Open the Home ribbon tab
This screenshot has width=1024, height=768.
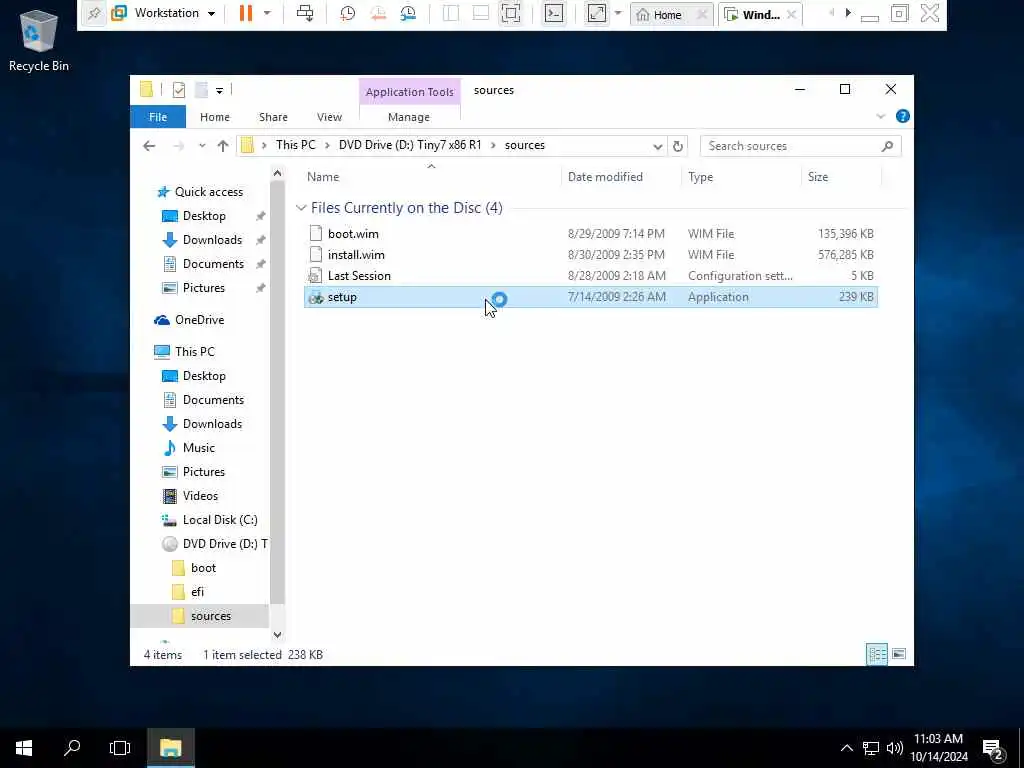[x=215, y=117]
